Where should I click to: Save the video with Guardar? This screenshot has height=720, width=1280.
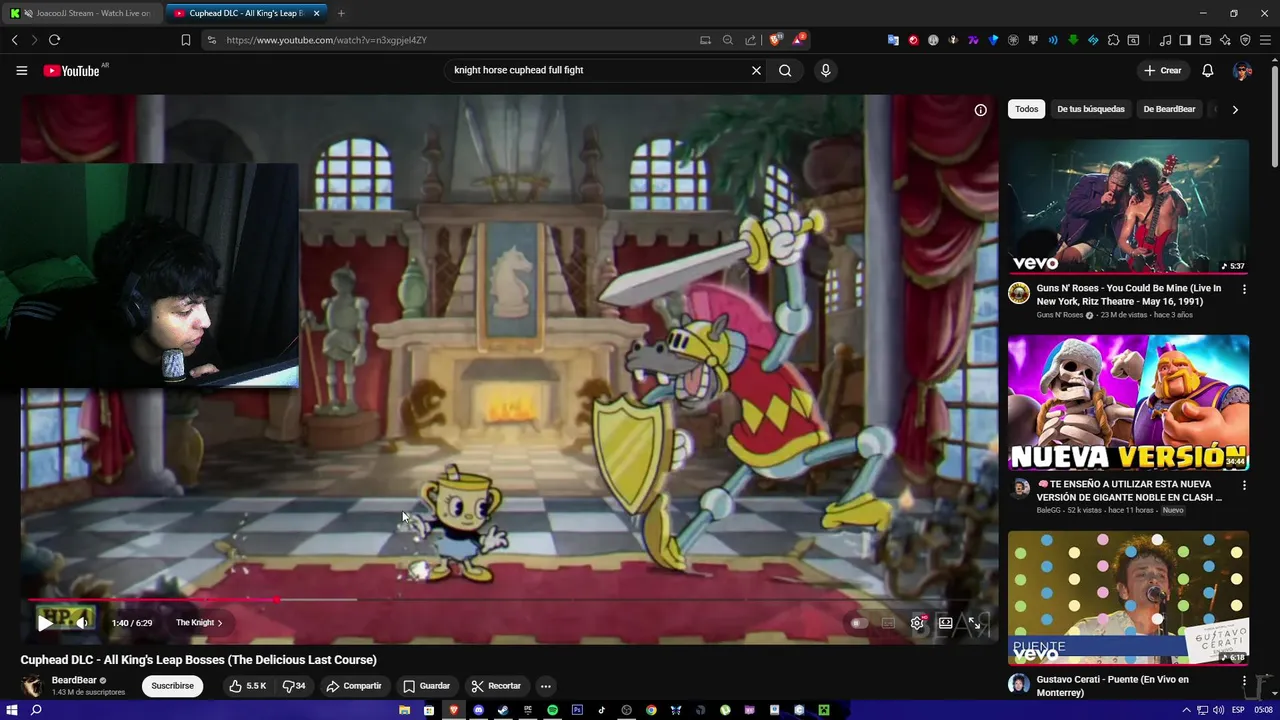(x=426, y=686)
